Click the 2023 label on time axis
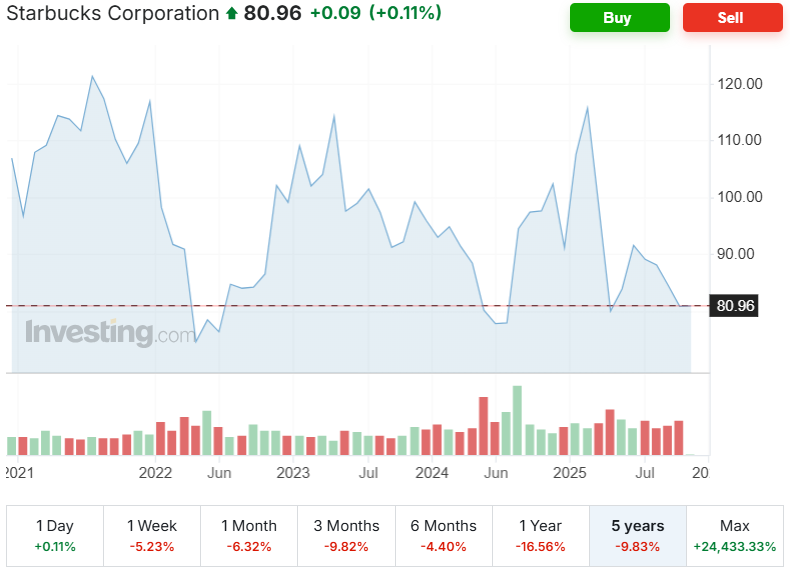 (x=293, y=472)
